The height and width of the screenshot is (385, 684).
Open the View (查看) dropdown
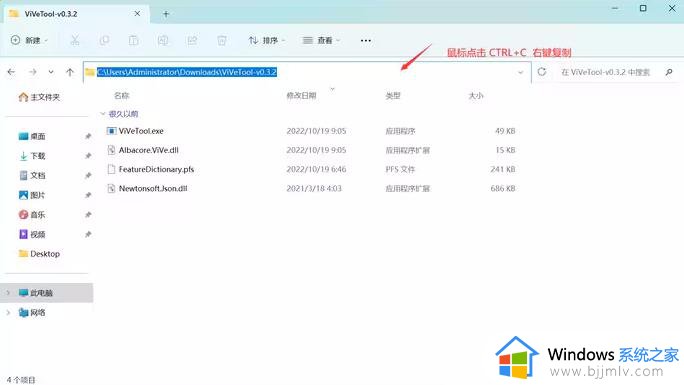tap(321, 40)
